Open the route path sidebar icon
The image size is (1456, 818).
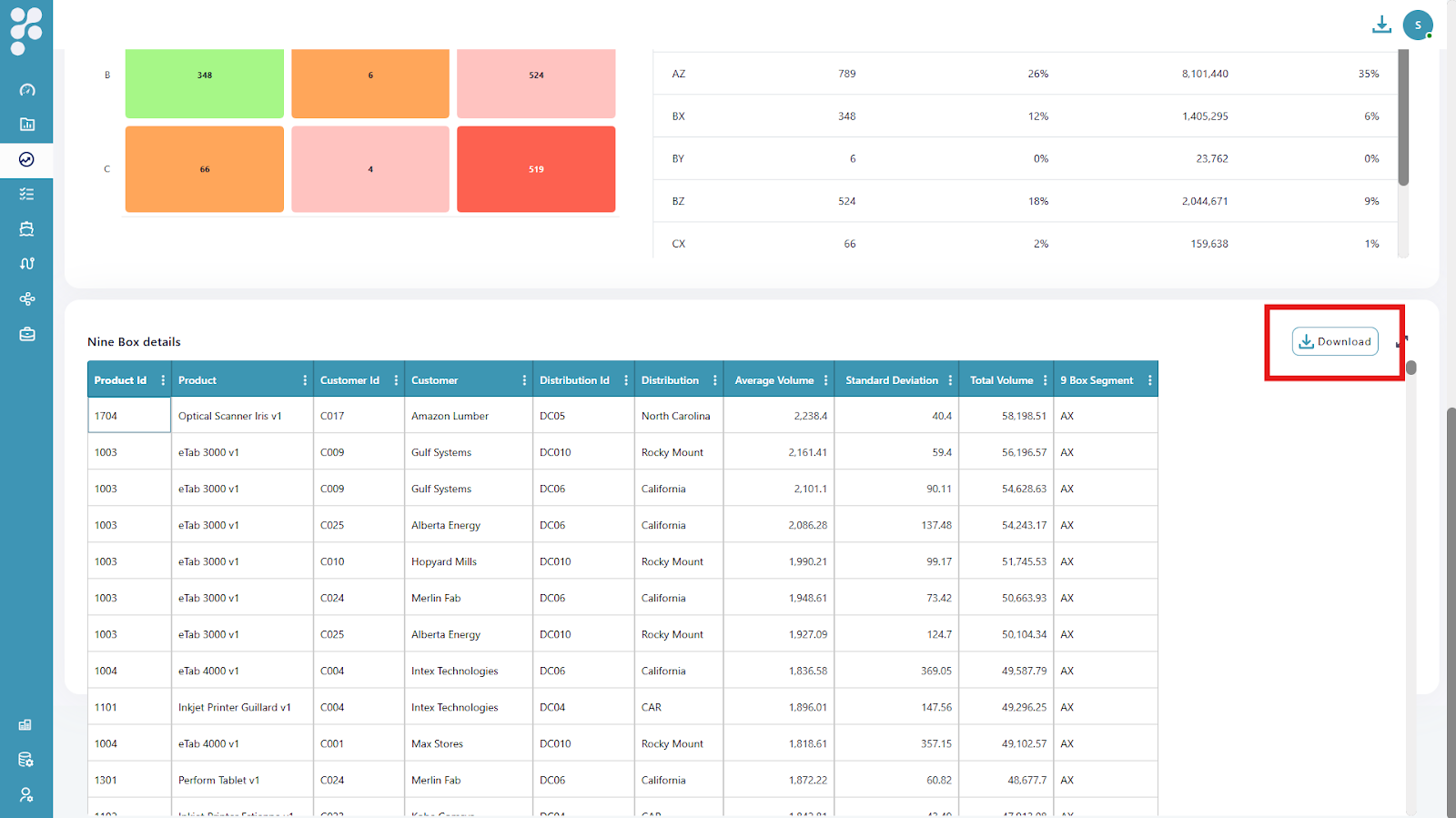tap(26, 264)
